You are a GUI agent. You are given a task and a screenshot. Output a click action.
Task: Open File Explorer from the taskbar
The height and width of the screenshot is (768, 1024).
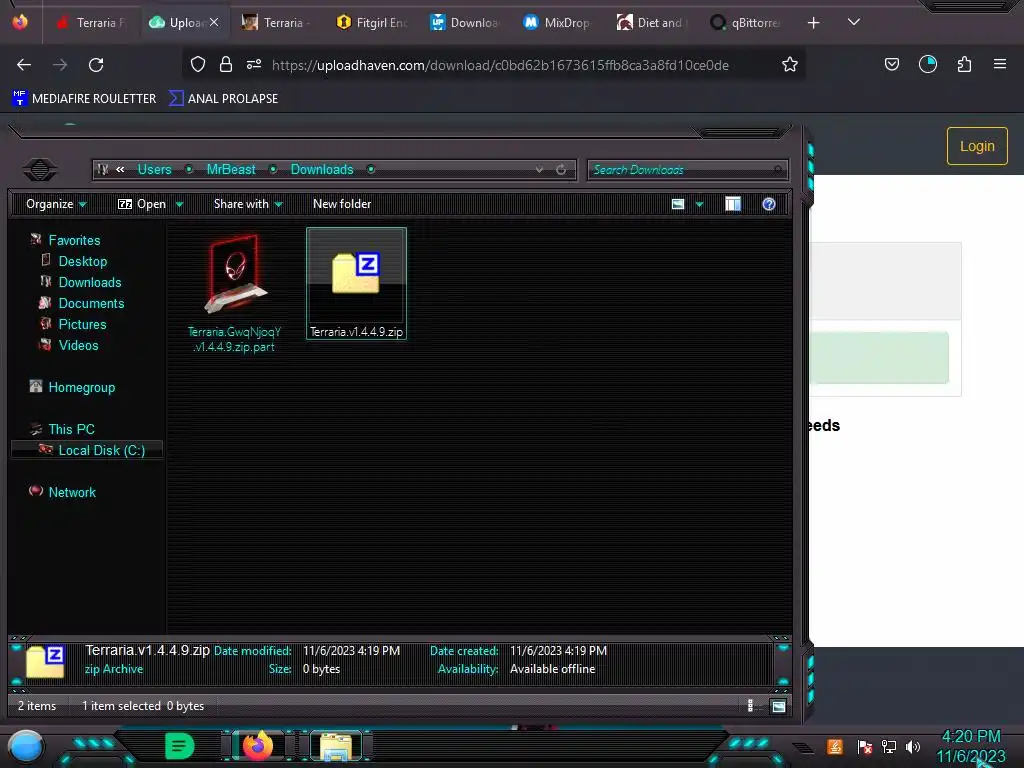(x=335, y=746)
